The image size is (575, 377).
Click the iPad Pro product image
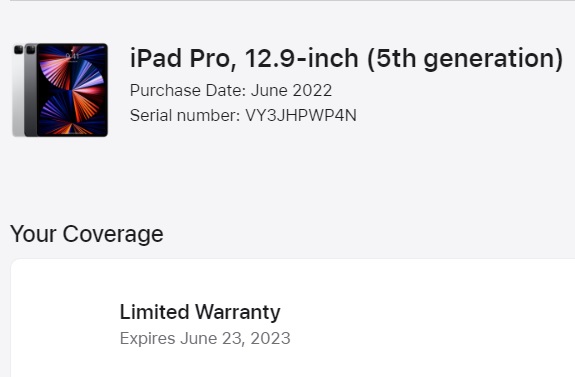60,90
